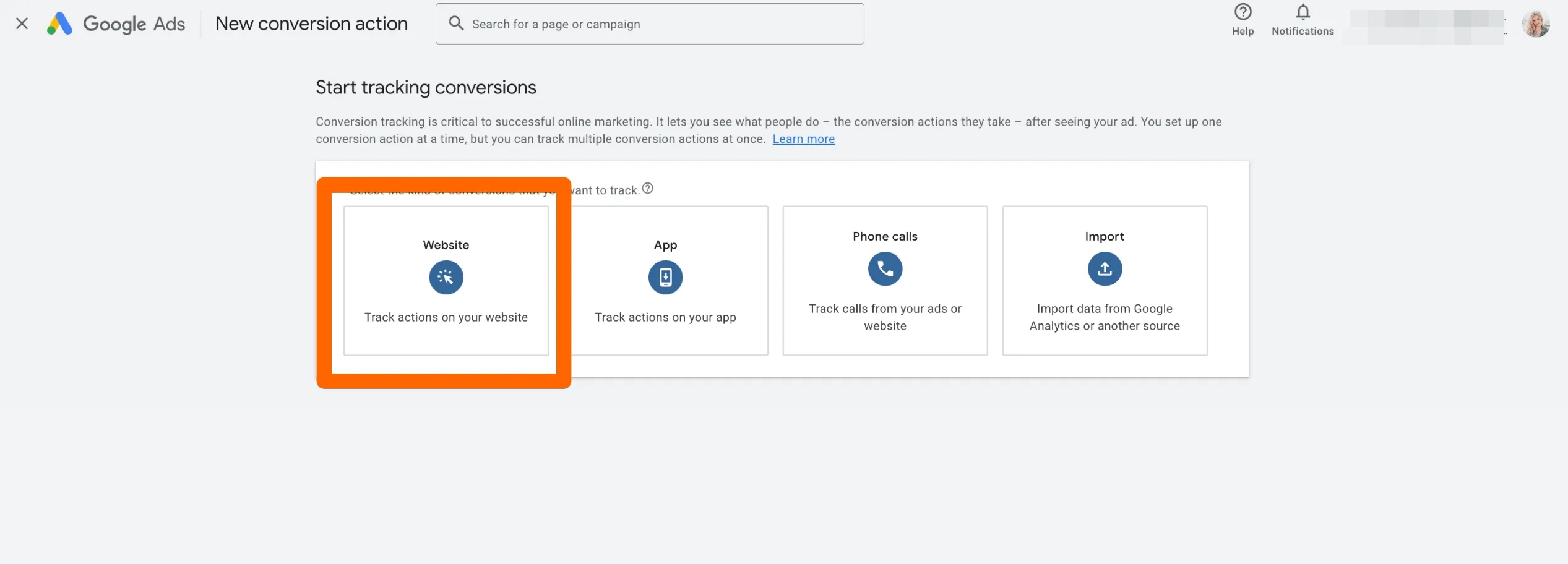The height and width of the screenshot is (564, 1568).
Task: Click the blurred account name area
Action: point(1427,27)
